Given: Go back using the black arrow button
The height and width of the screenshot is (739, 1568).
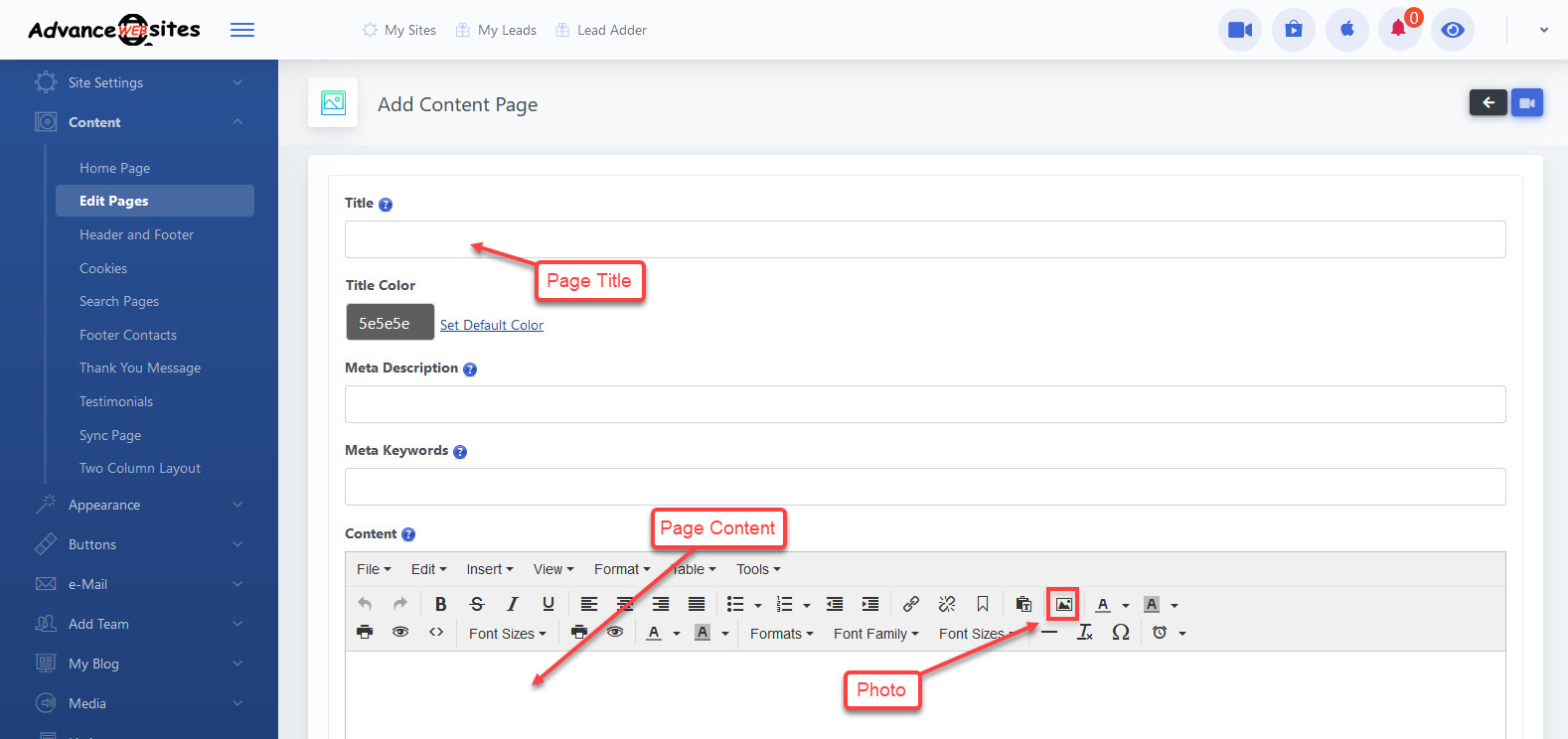Looking at the screenshot, I should coord(1488,102).
